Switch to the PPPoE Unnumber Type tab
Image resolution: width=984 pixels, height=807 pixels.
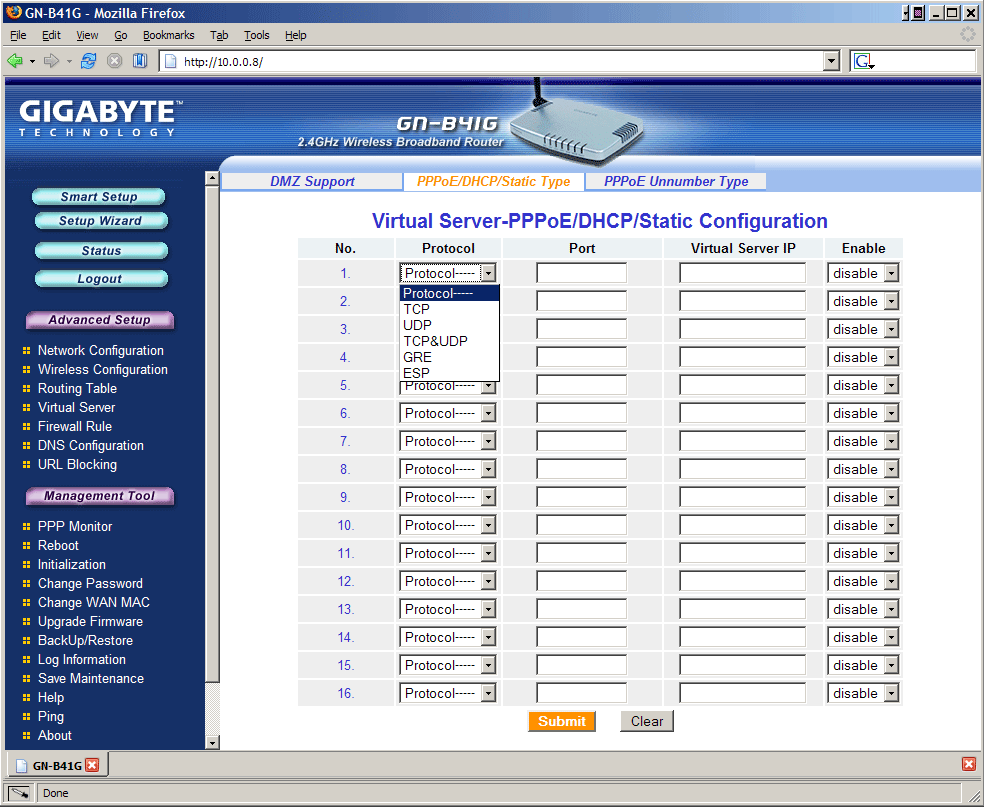pos(676,181)
